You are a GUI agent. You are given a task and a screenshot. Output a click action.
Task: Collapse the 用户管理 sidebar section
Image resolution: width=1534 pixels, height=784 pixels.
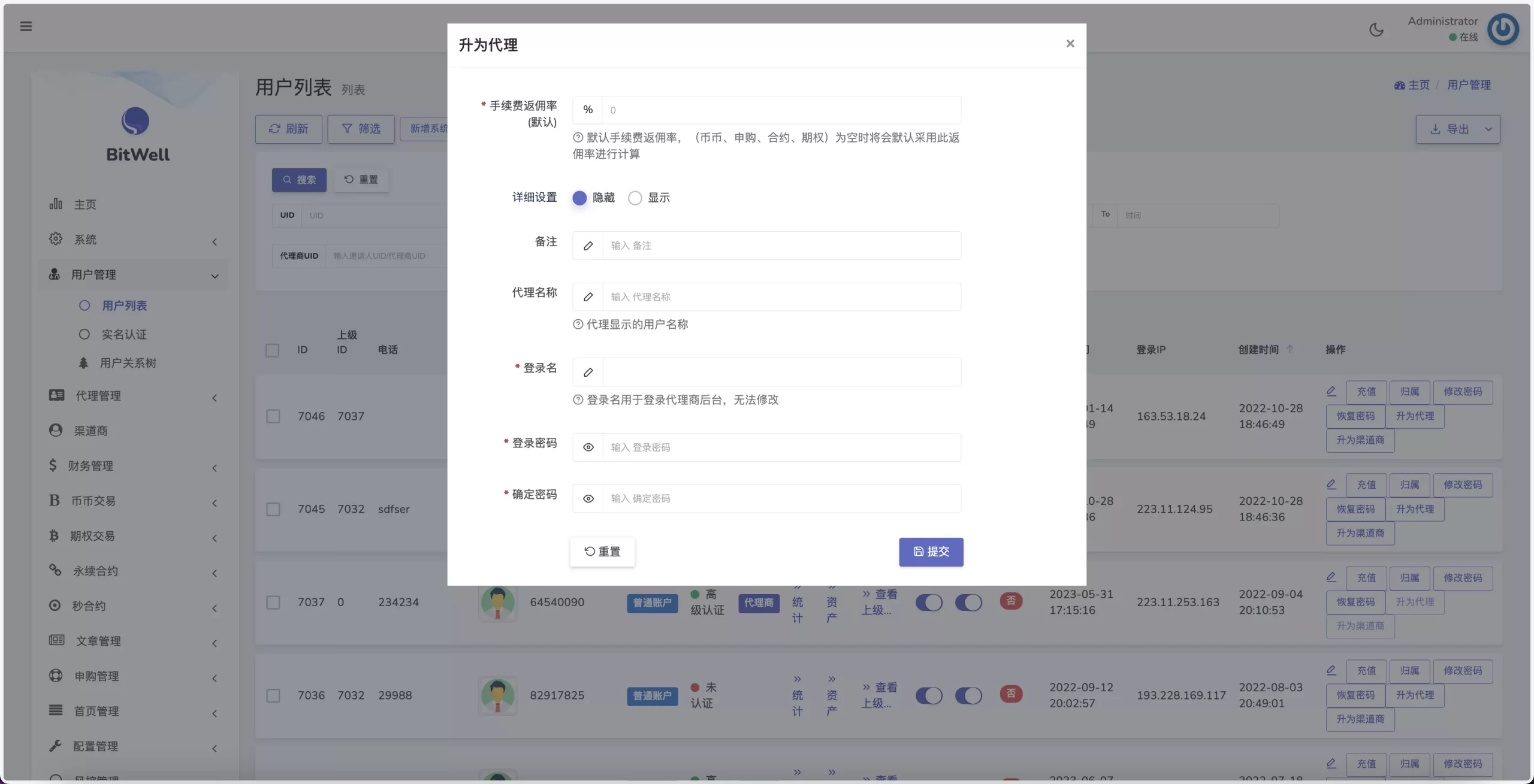coord(133,274)
